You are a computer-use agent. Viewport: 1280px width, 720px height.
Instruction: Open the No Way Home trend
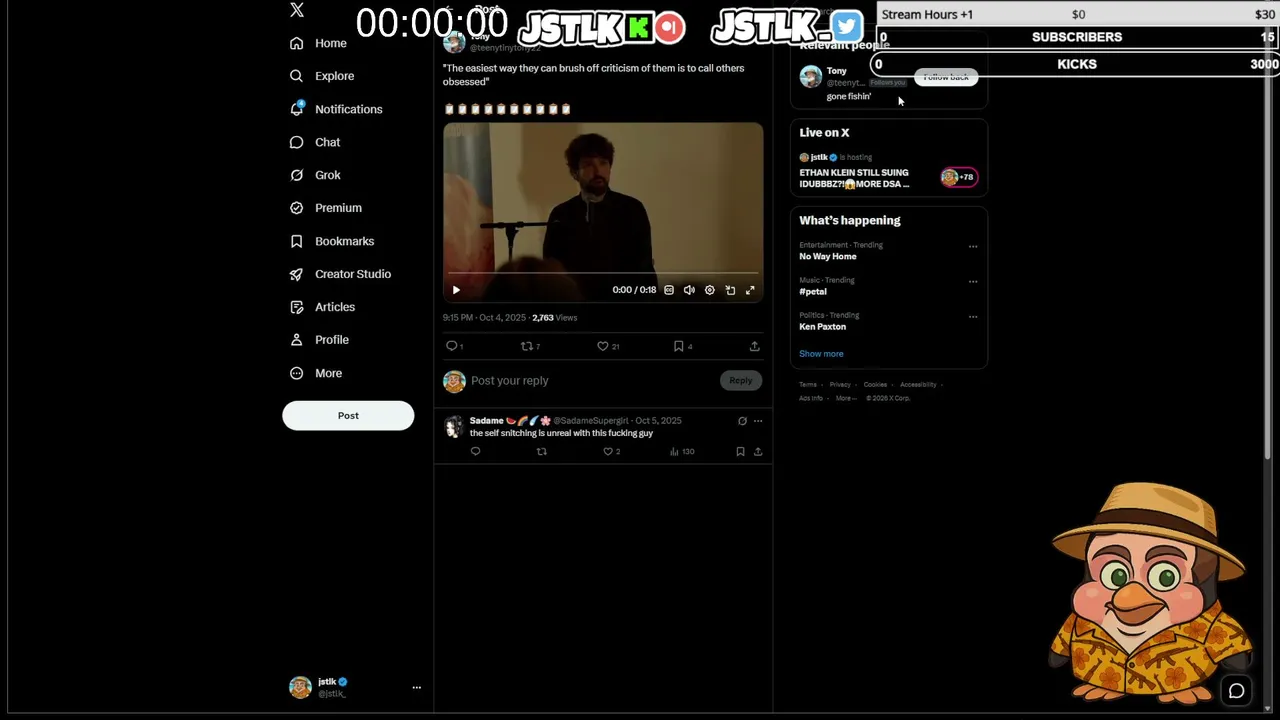coord(828,257)
